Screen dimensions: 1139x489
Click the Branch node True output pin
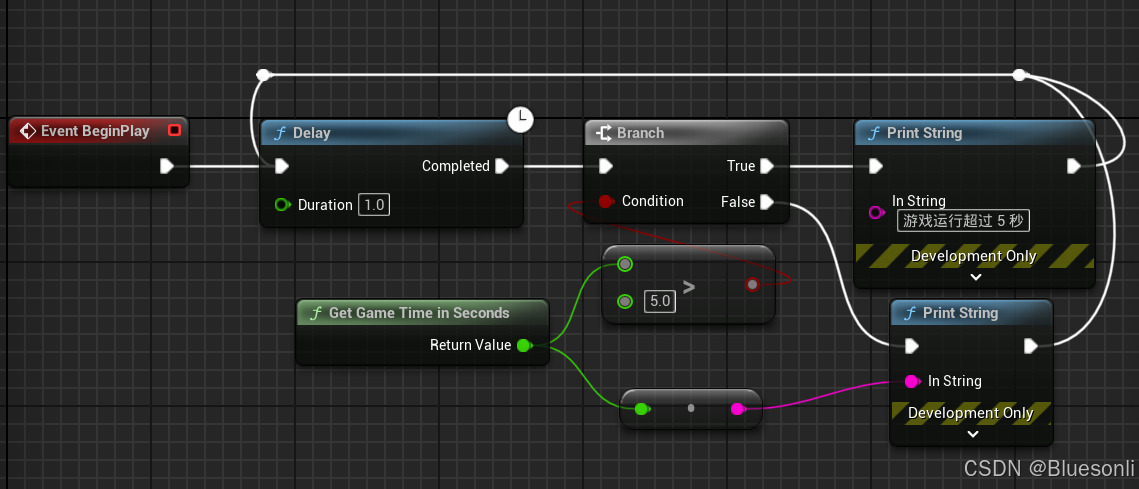[766, 166]
